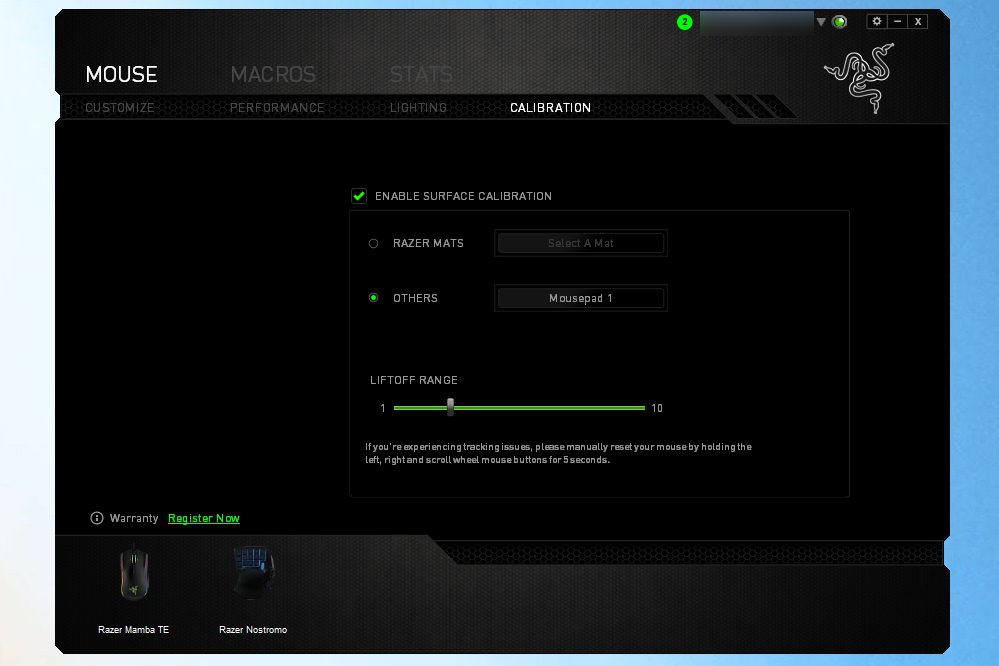Open the Customize sub-tab
Image resolution: width=999 pixels, height=666 pixels.
click(120, 108)
